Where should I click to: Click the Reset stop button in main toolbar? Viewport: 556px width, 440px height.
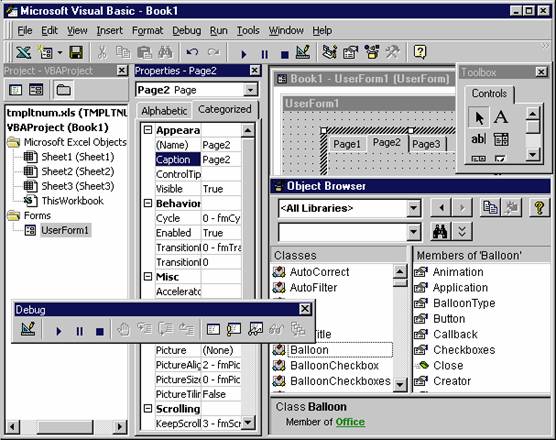[284, 54]
